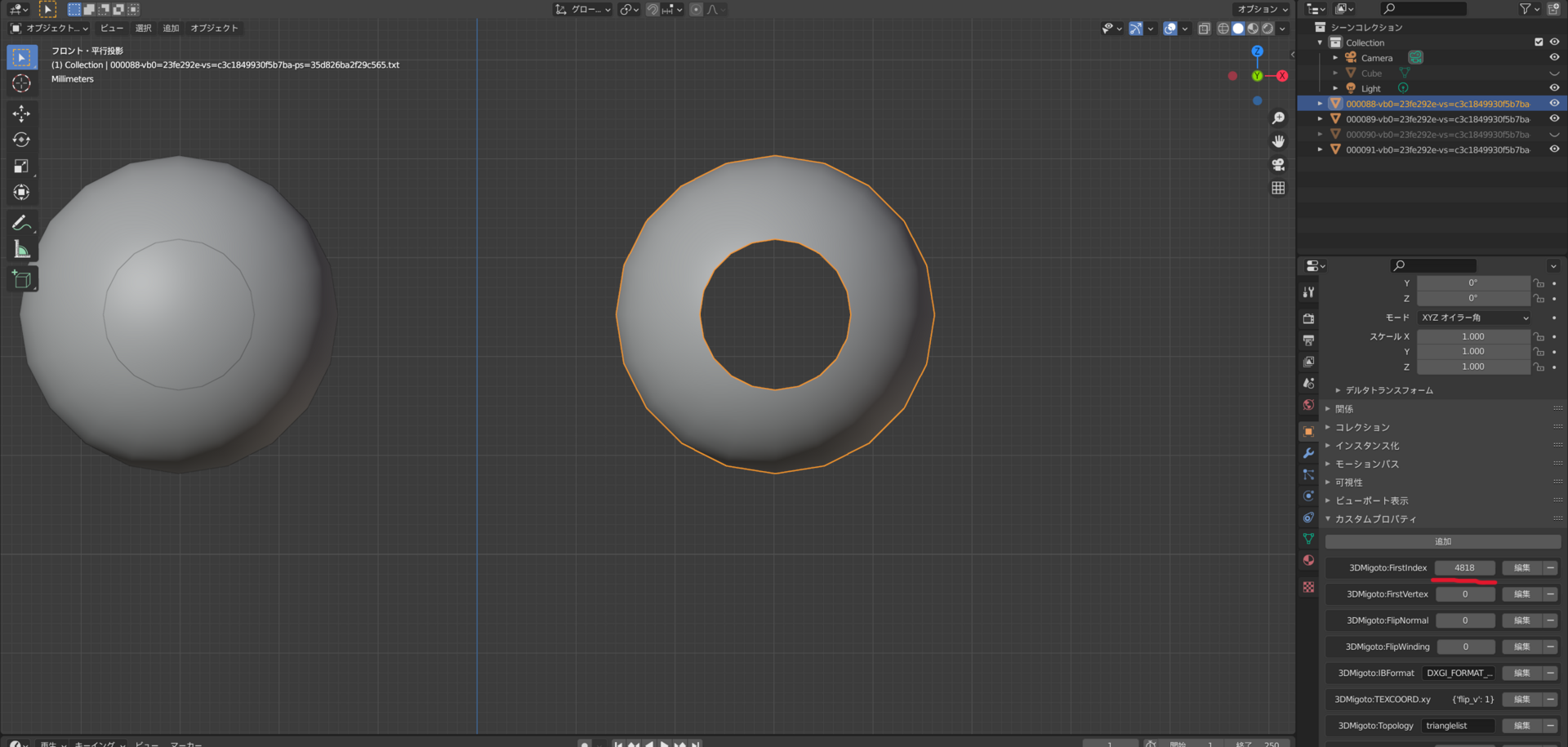Image resolution: width=1568 pixels, height=747 pixels.
Task: Open the オブジェクト menu
Action: click(215, 29)
